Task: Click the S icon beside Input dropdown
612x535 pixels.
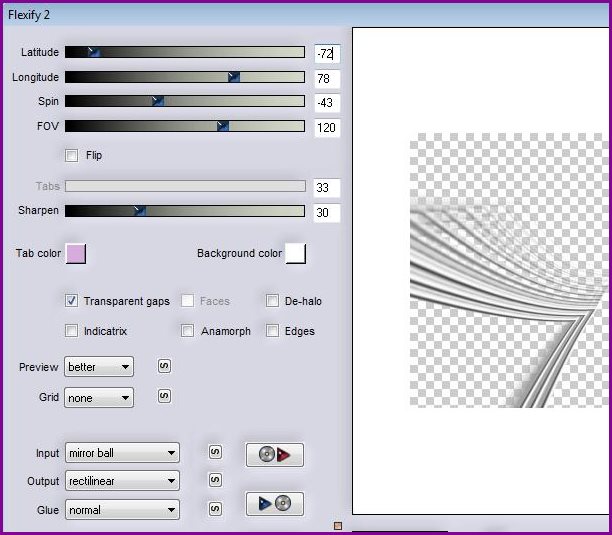Action: tap(214, 452)
